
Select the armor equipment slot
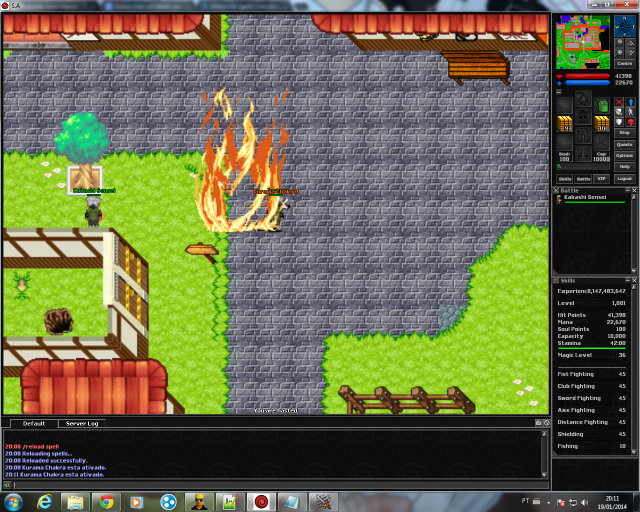tap(583, 116)
